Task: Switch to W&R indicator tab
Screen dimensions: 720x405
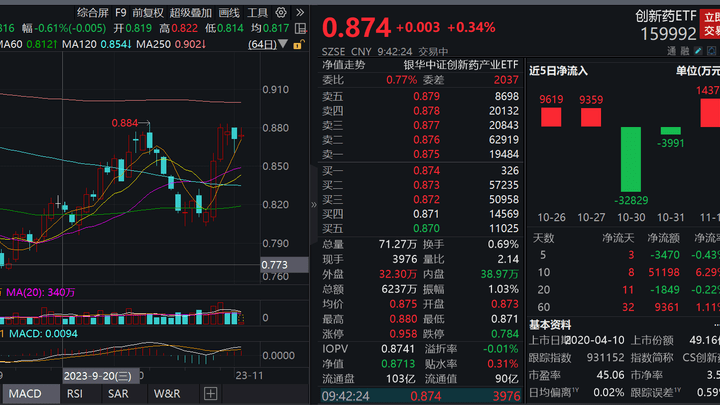Action: [x=167, y=394]
